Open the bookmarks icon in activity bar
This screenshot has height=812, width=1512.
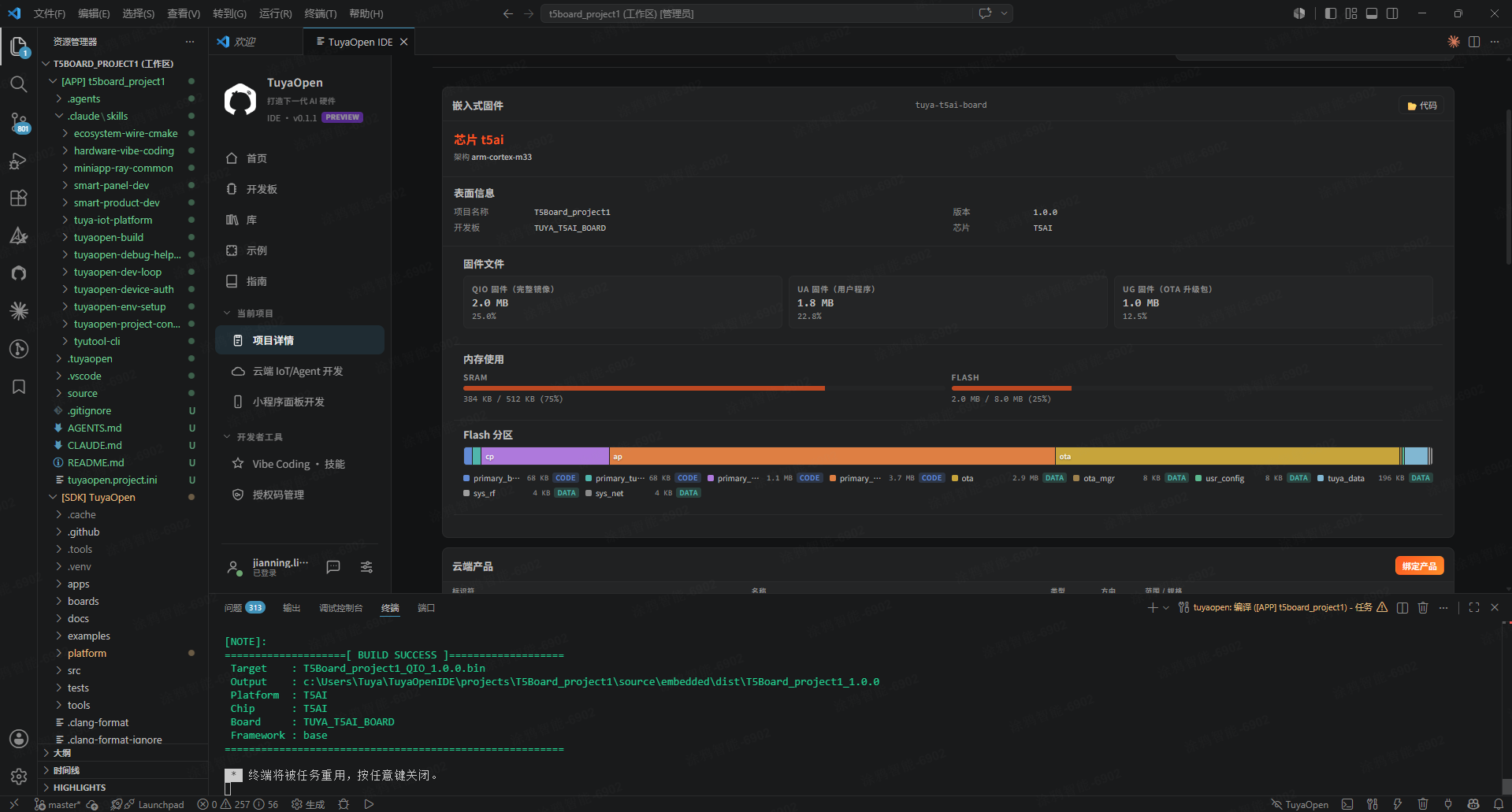point(19,387)
